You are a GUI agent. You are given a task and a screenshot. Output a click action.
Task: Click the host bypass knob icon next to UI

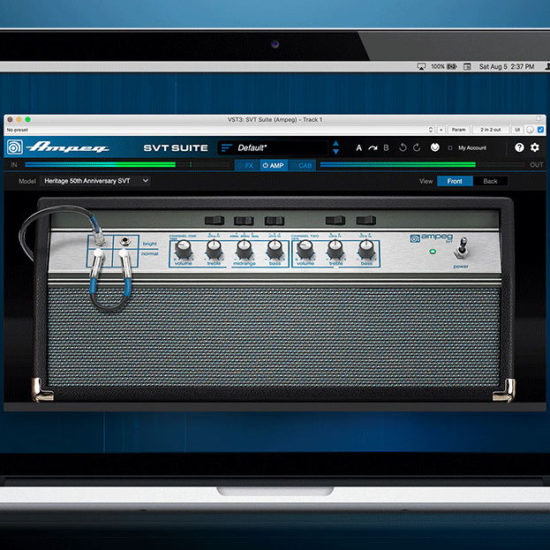(530, 130)
